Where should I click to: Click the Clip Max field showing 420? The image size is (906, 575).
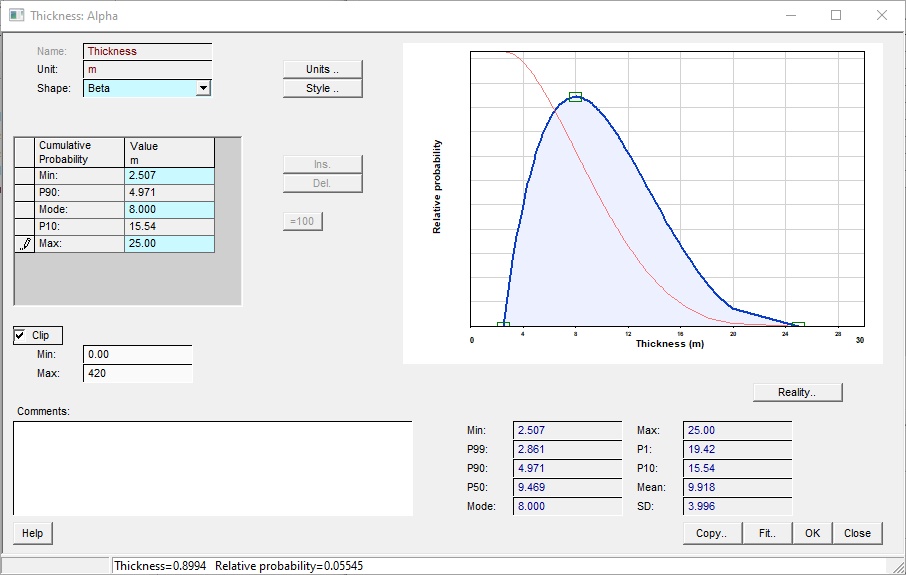tap(137, 373)
